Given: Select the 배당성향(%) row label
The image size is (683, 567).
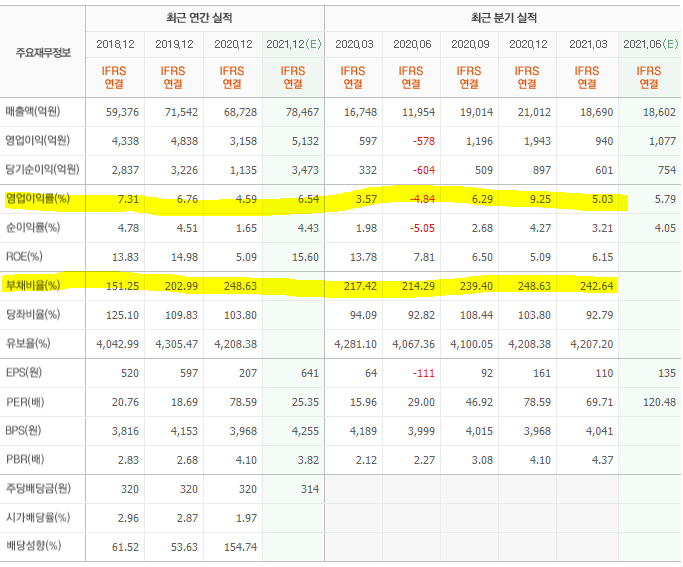Looking at the screenshot, I should (34, 546).
